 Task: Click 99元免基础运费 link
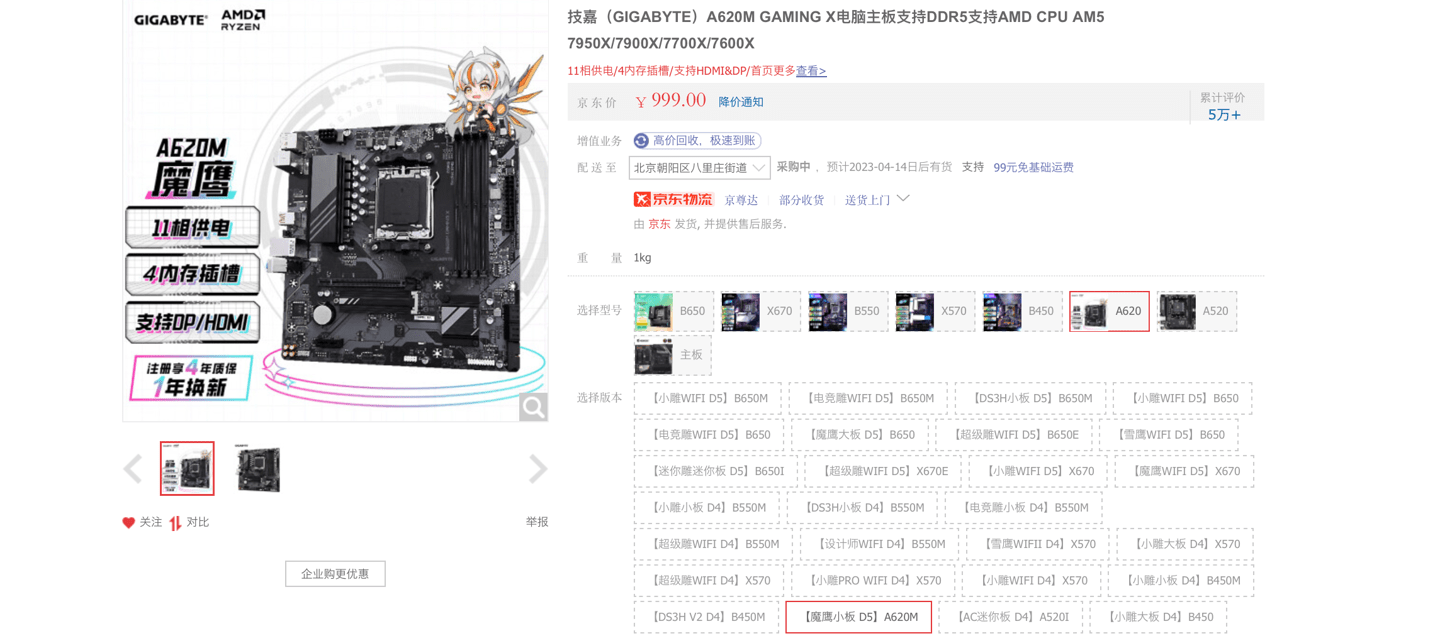[1033, 168]
